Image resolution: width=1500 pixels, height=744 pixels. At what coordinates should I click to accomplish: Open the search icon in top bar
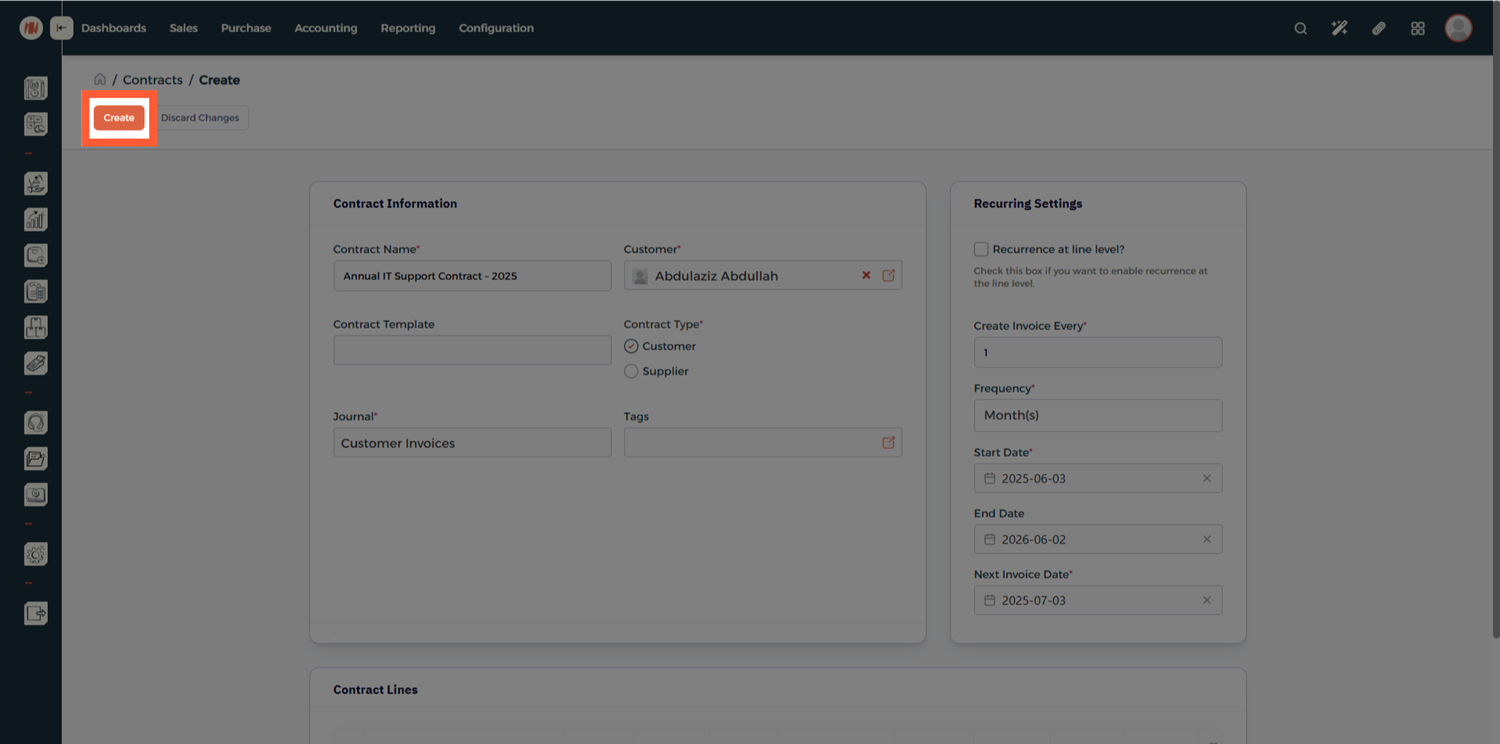(1300, 28)
